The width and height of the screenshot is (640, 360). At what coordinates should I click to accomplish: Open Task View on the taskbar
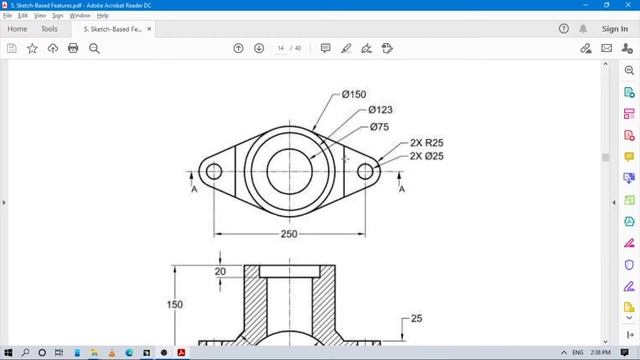(59, 353)
